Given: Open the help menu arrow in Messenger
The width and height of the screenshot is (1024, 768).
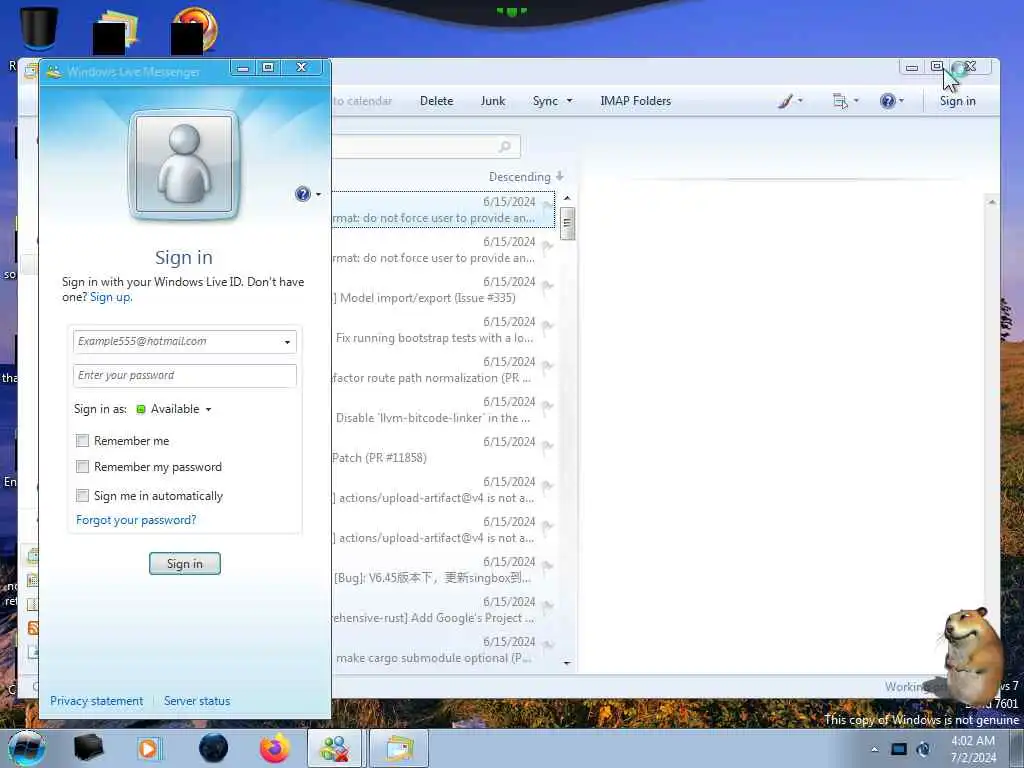Looking at the screenshot, I should click(318, 195).
